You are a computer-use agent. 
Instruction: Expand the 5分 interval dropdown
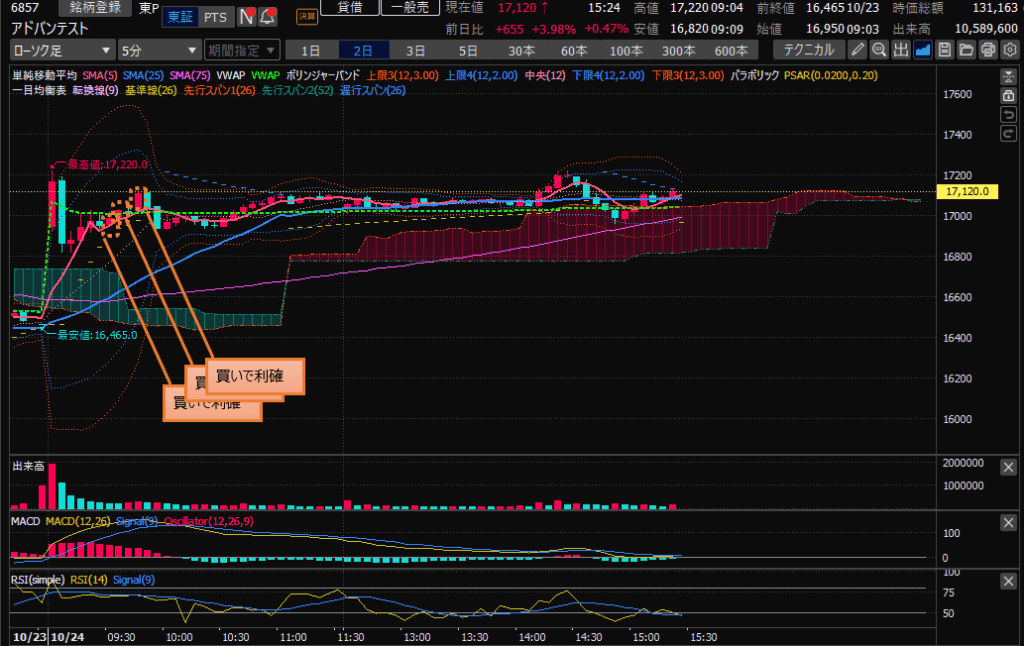[x=157, y=49]
